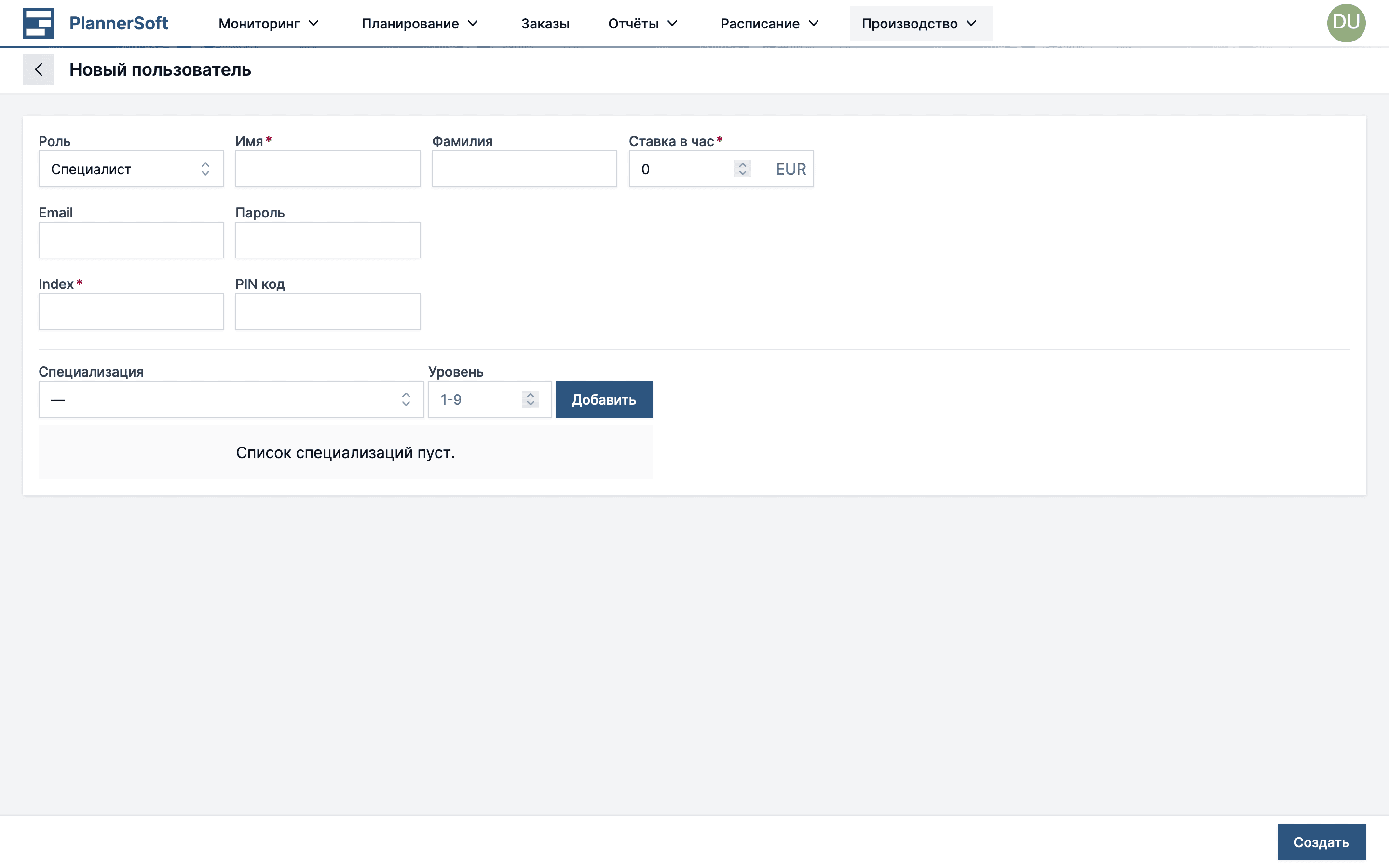Click the PlannerSoft logo icon
The width and height of the screenshot is (1389, 868).
pos(38,23)
